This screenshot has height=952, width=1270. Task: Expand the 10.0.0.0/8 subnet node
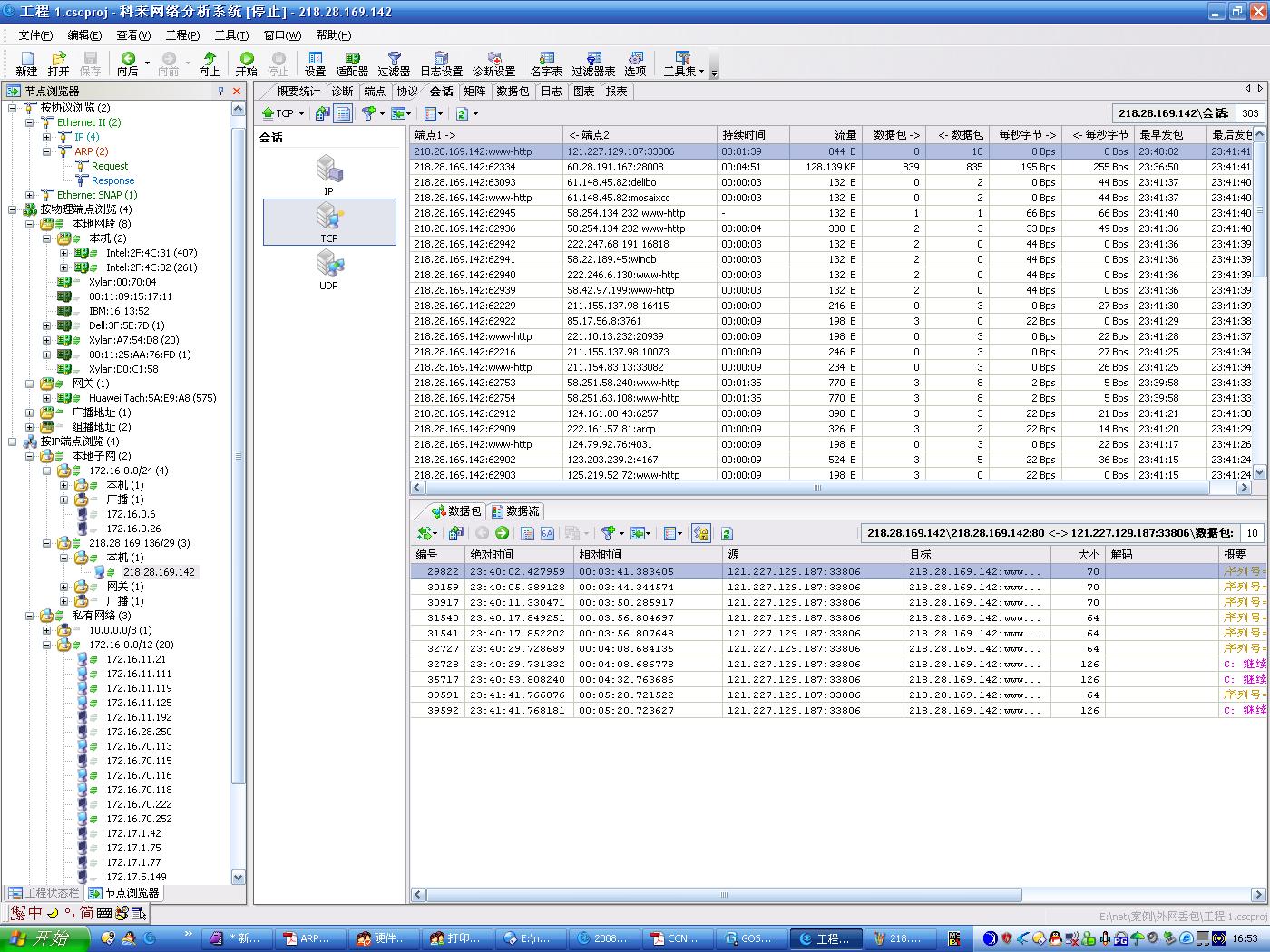(x=47, y=630)
